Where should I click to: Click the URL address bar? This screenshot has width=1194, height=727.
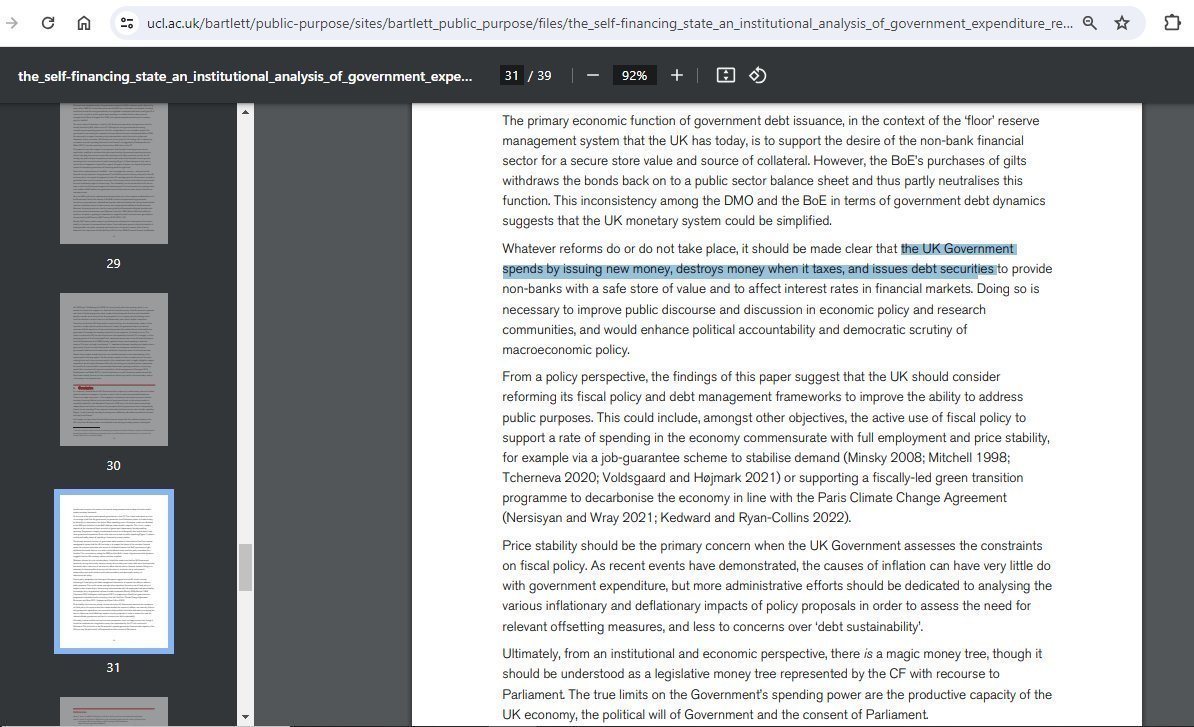(609, 23)
